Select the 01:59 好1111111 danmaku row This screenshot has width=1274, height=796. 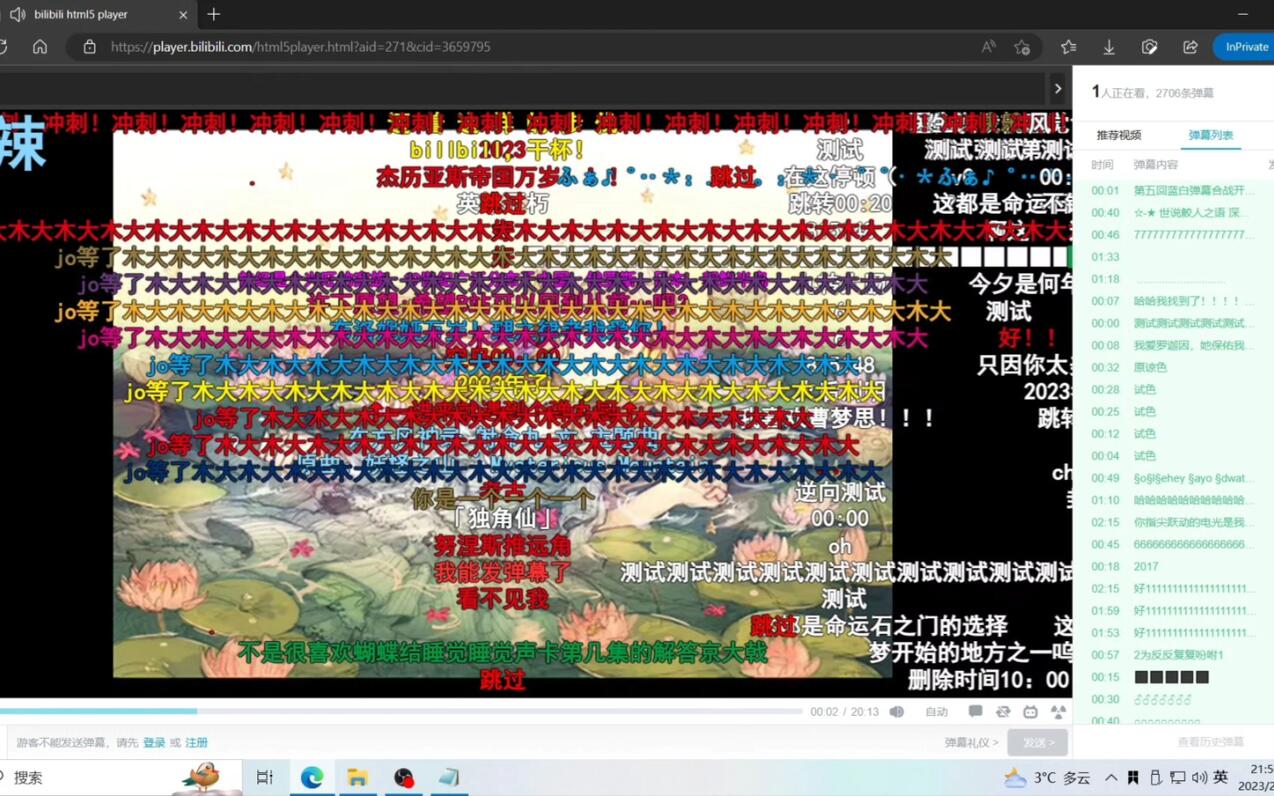point(1172,610)
